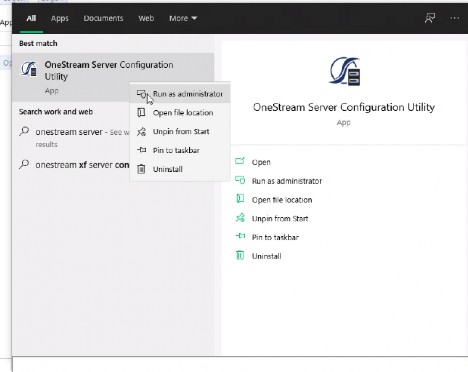Select Pin to taskbar in context menu
Viewport: 468px width, 372px height.
(x=180, y=150)
